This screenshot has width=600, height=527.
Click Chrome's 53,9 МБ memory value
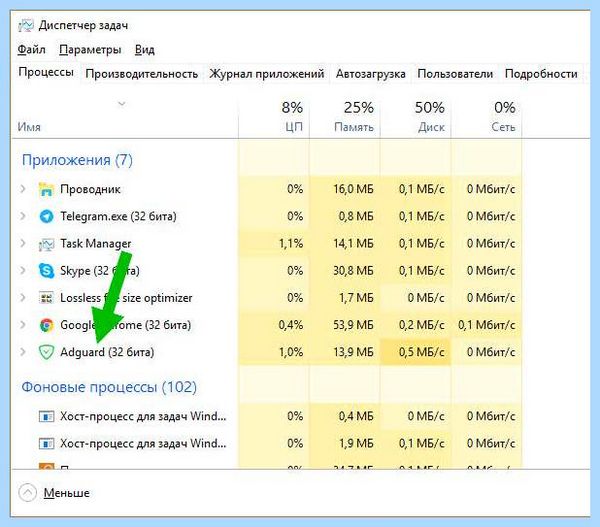coord(353,325)
